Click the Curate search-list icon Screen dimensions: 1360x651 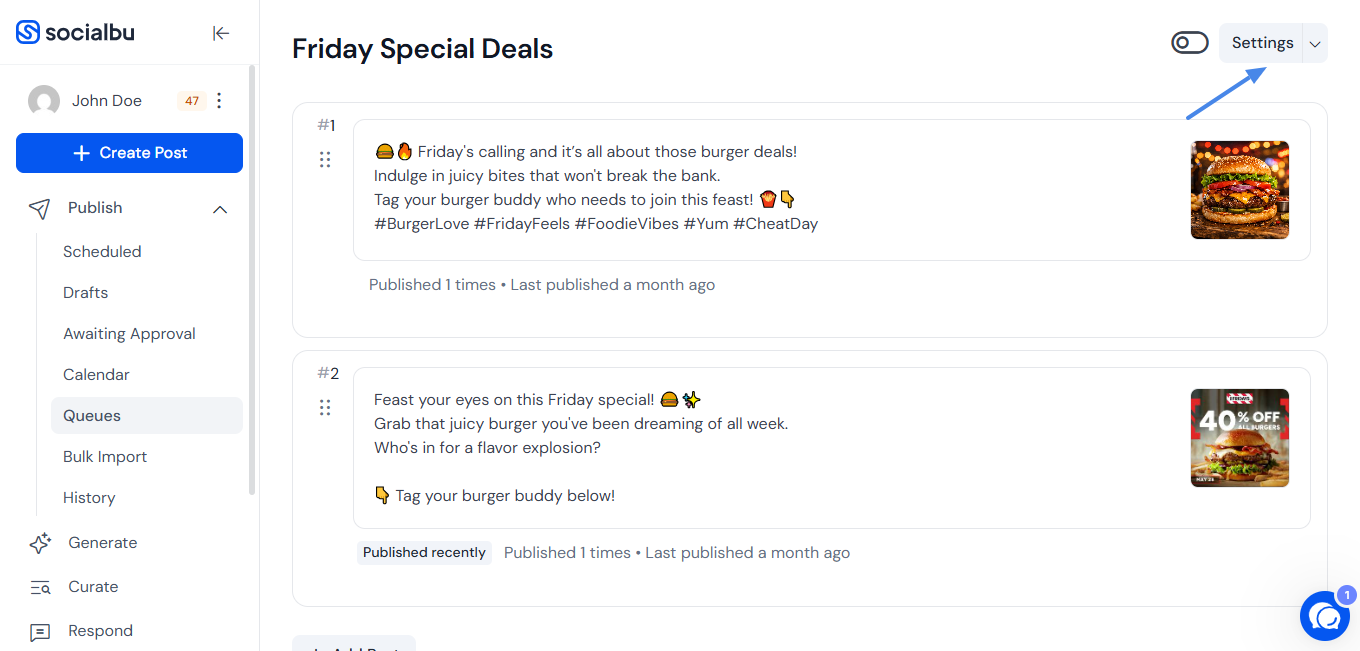(x=40, y=587)
